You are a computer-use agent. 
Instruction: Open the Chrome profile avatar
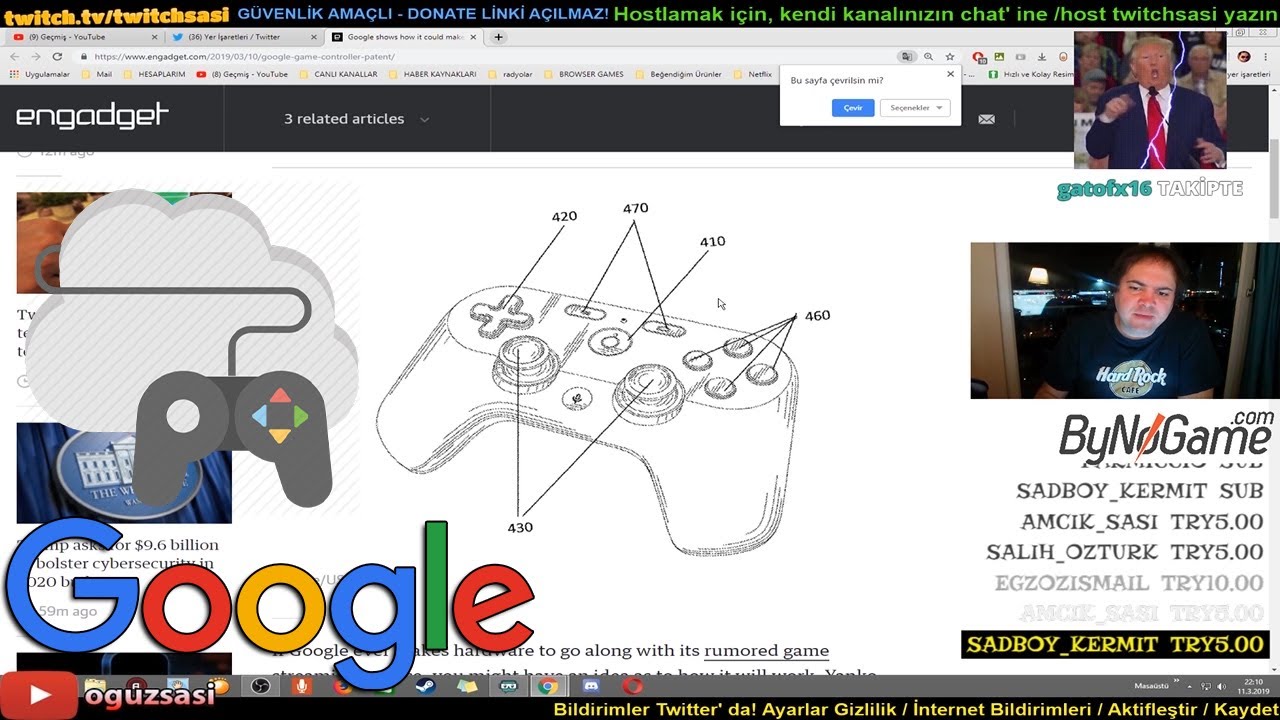[x=1244, y=57]
